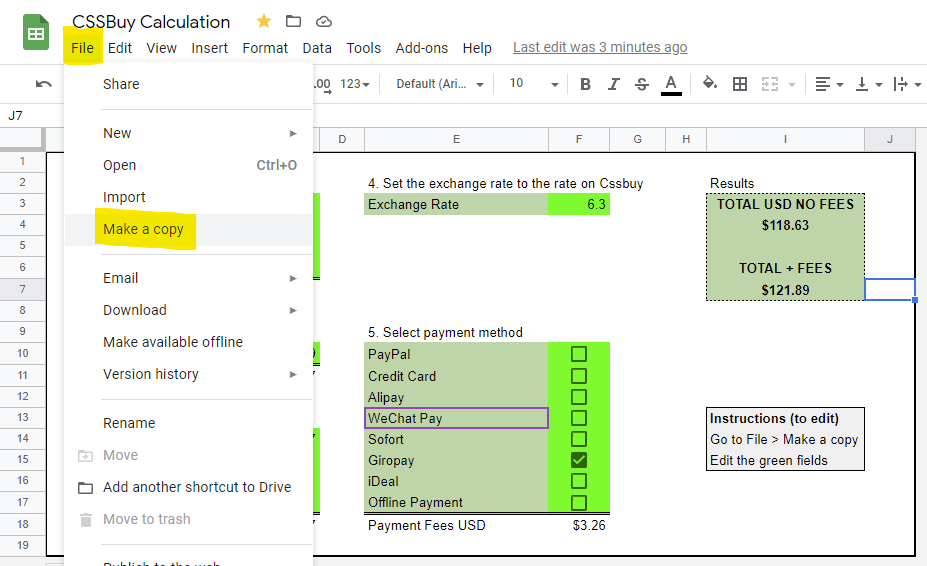927x566 pixels.
Task: Open the Edit menu
Action: click(120, 48)
